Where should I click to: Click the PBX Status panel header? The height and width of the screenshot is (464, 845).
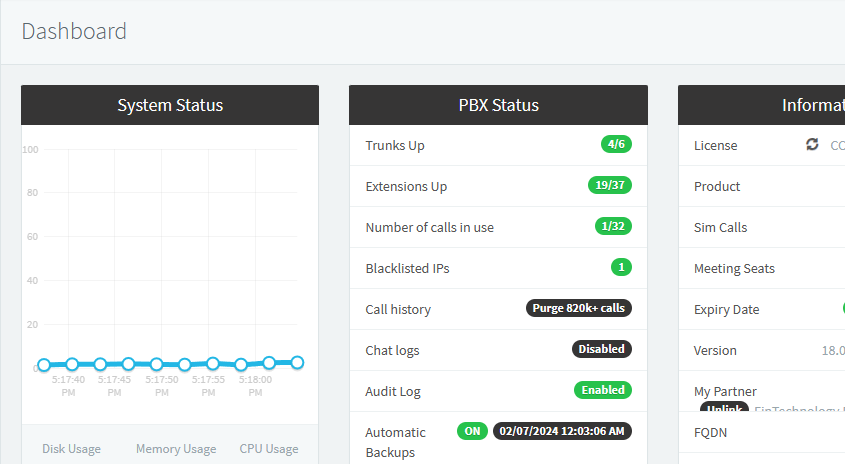click(x=498, y=105)
